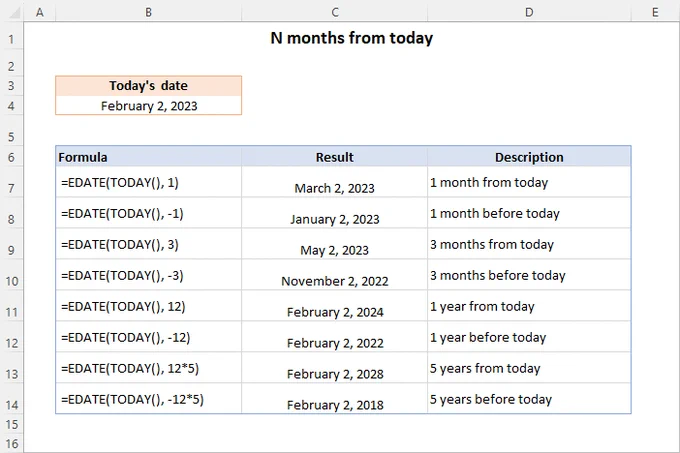Select formula cell '=EDATE(TODAY(), -12)'
The image size is (680, 453).
148,337
